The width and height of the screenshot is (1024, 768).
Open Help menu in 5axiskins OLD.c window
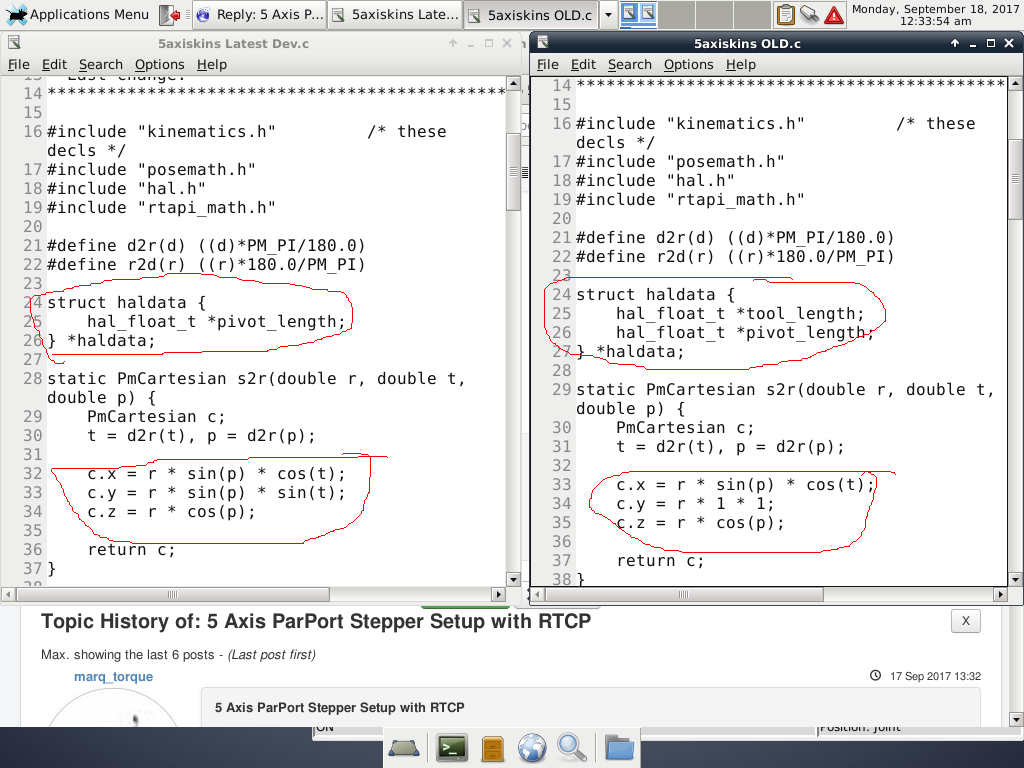pos(741,65)
